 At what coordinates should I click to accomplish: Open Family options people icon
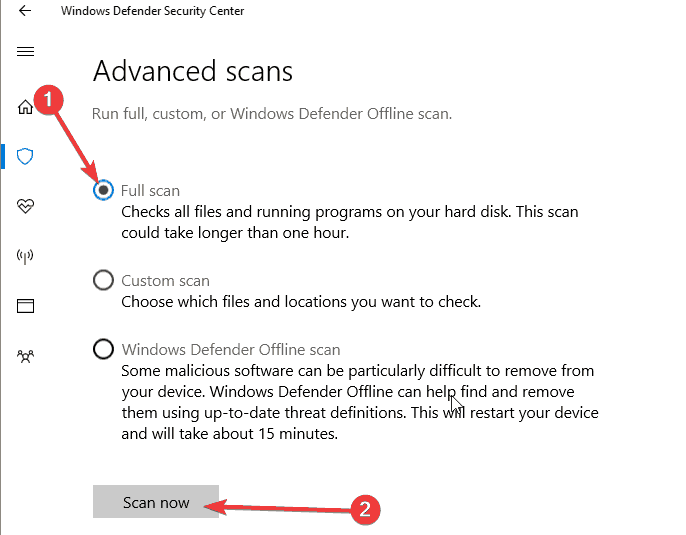tap(25, 356)
